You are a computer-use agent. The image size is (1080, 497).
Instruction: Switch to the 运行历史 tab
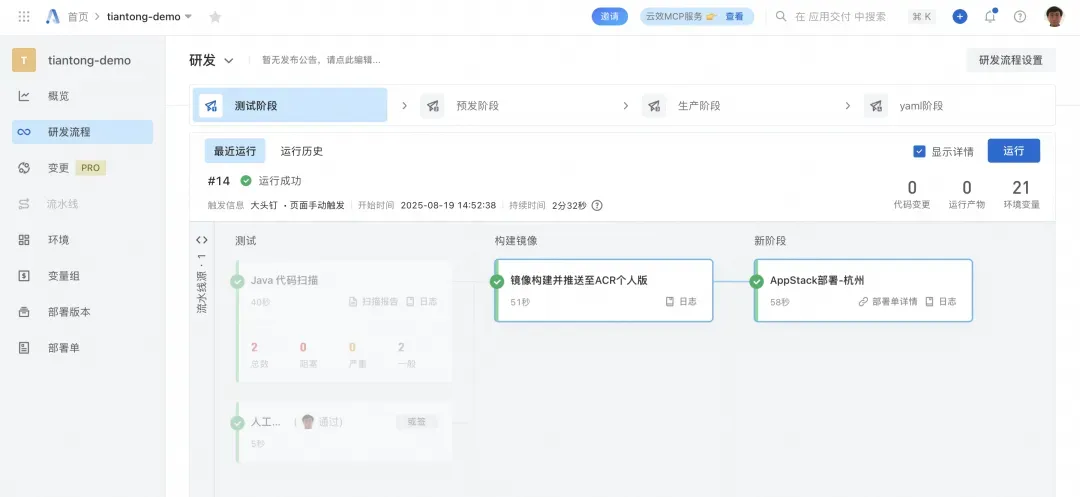tap(302, 151)
